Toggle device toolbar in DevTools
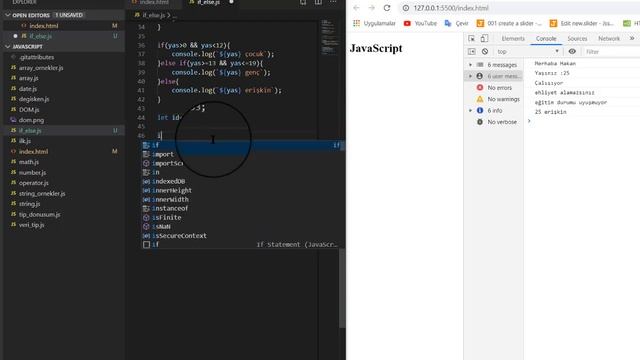The height and width of the screenshot is (360, 640). [484, 38]
